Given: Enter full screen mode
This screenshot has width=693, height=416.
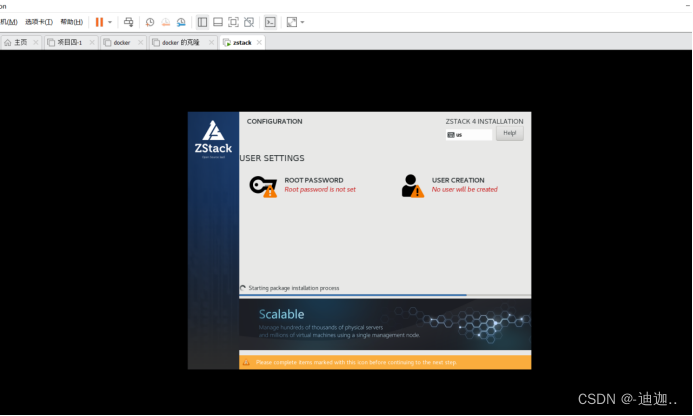Looking at the screenshot, I should (x=233, y=22).
